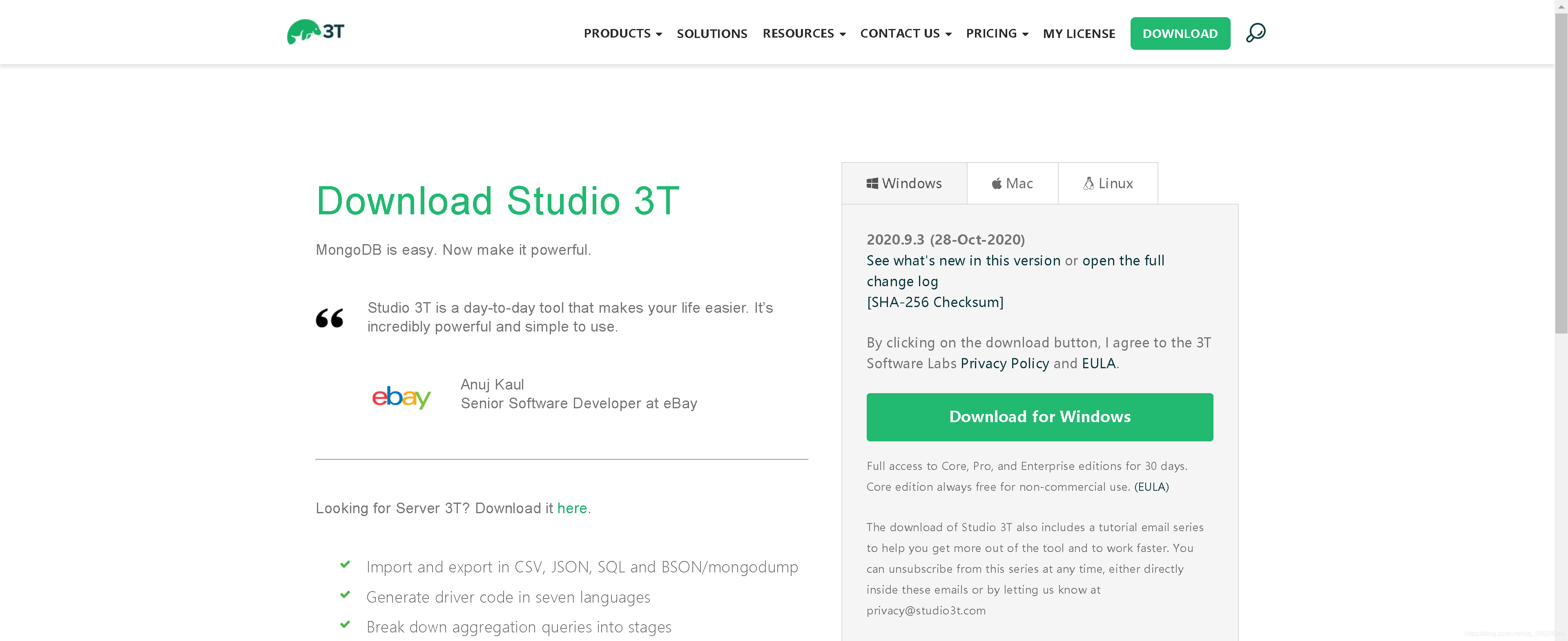The height and width of the screenshot is (641, 1568).
Task: Switch to the Windows tab
Action: [x=904, y=183]
